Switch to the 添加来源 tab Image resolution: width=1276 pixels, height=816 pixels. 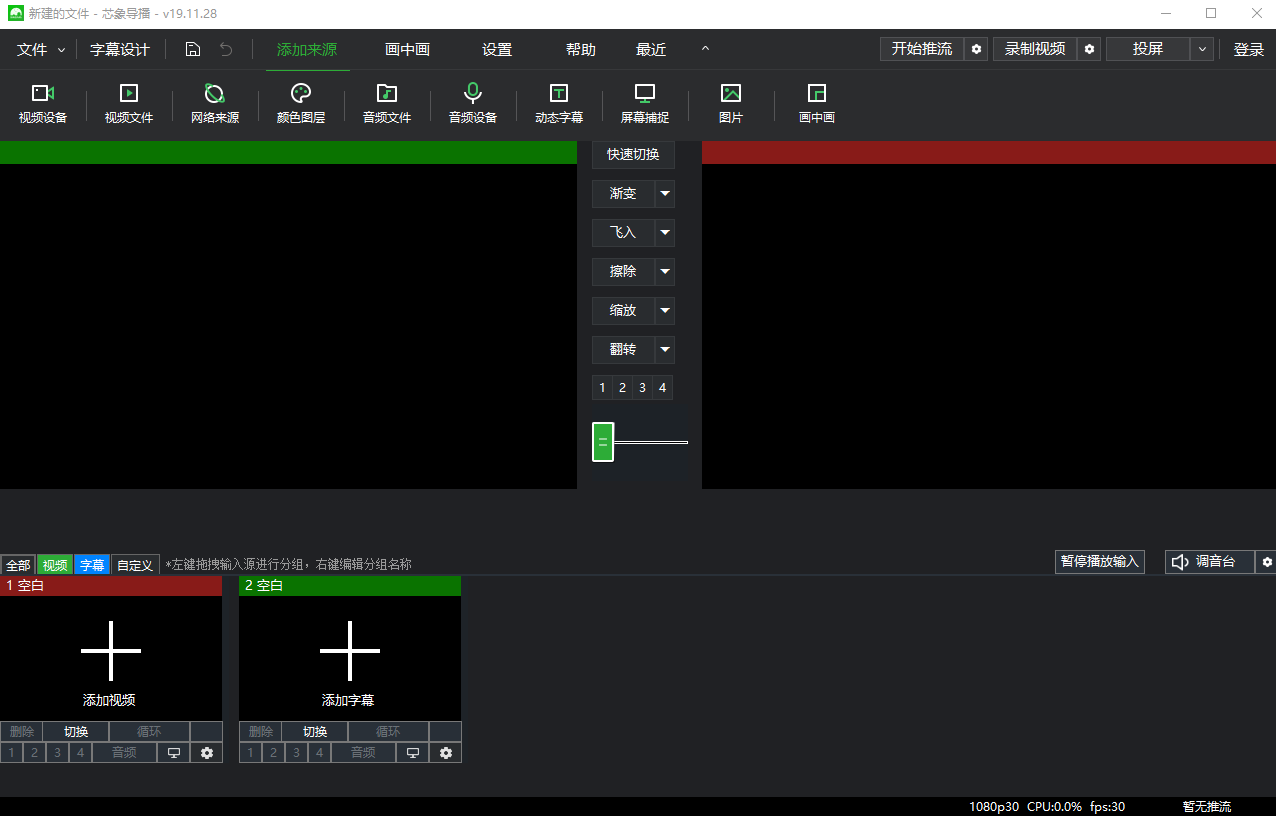point(307,50)
